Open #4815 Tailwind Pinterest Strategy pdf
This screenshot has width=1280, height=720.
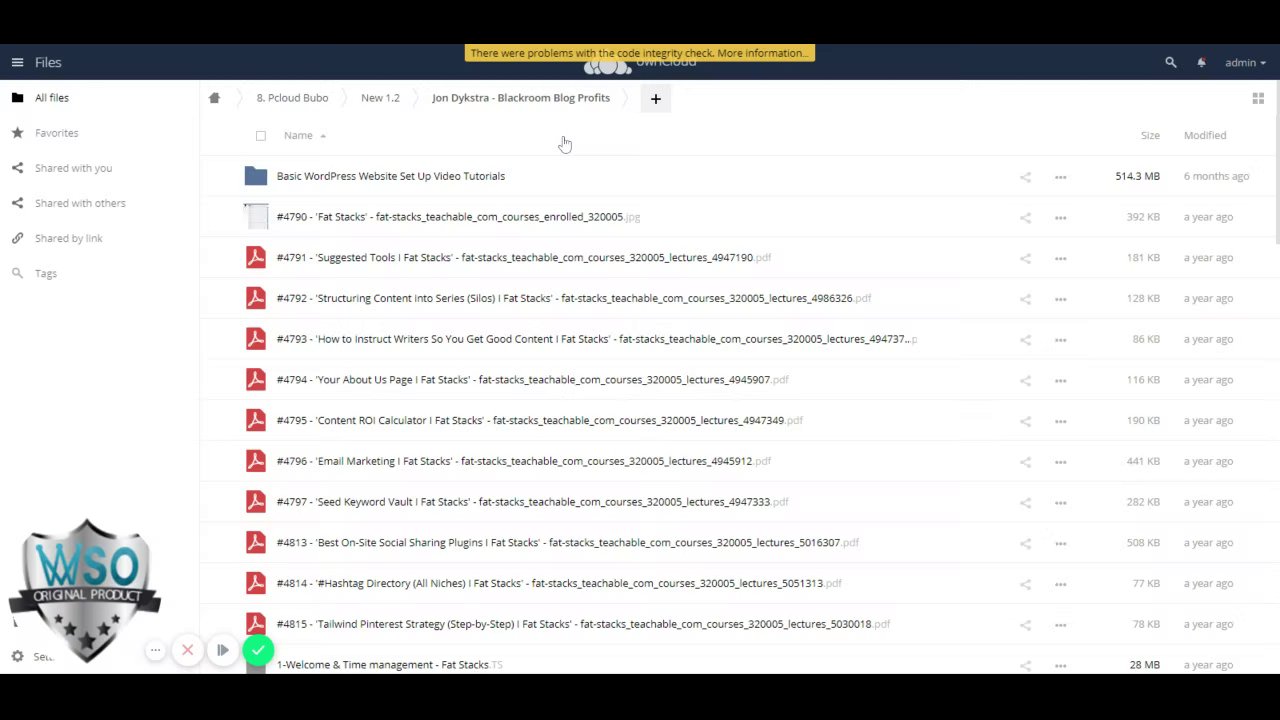pyautogui.click(x=584, y=624)
